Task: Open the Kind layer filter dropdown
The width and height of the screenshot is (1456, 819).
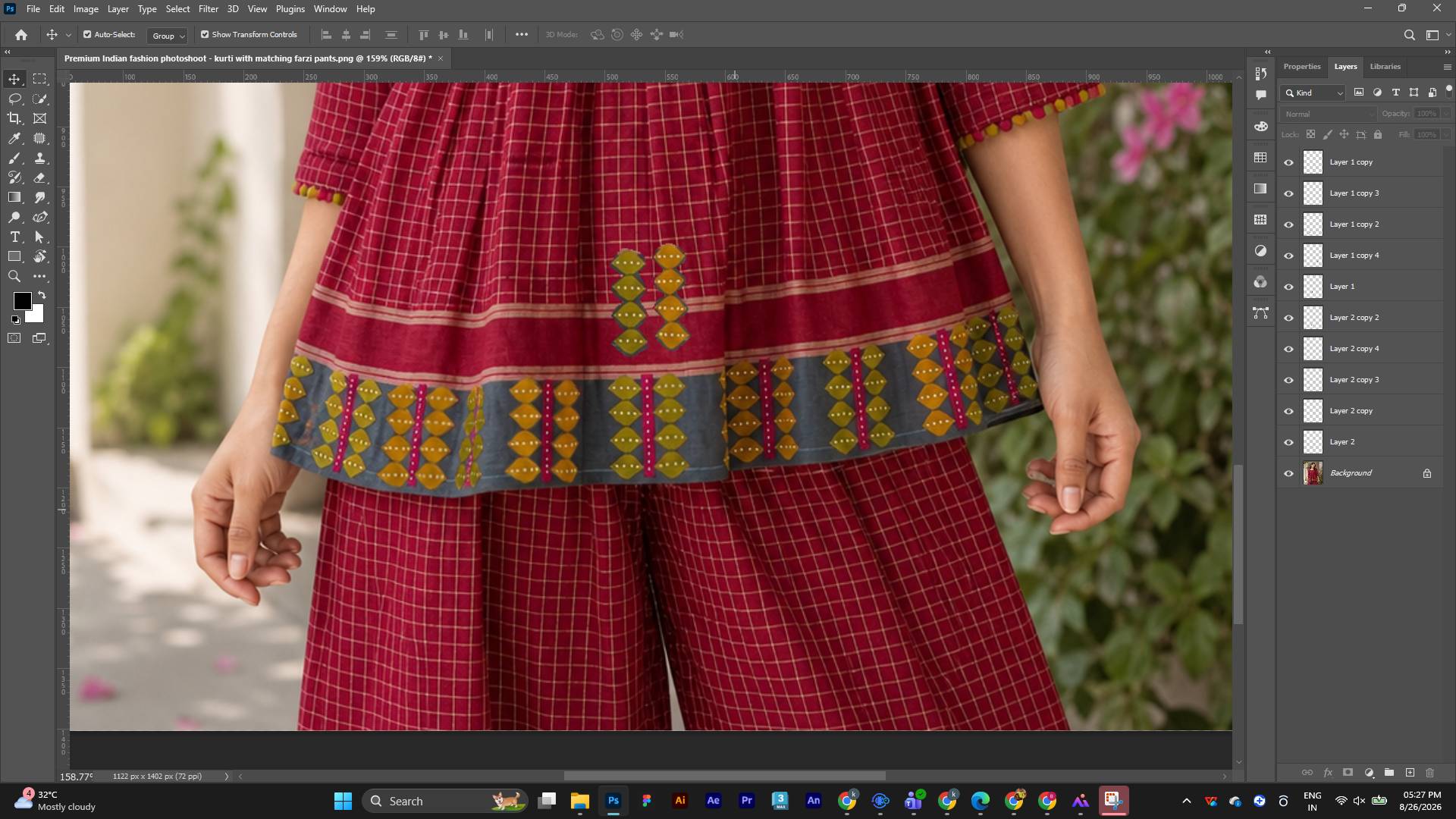Action: [x=1313, y=93]
